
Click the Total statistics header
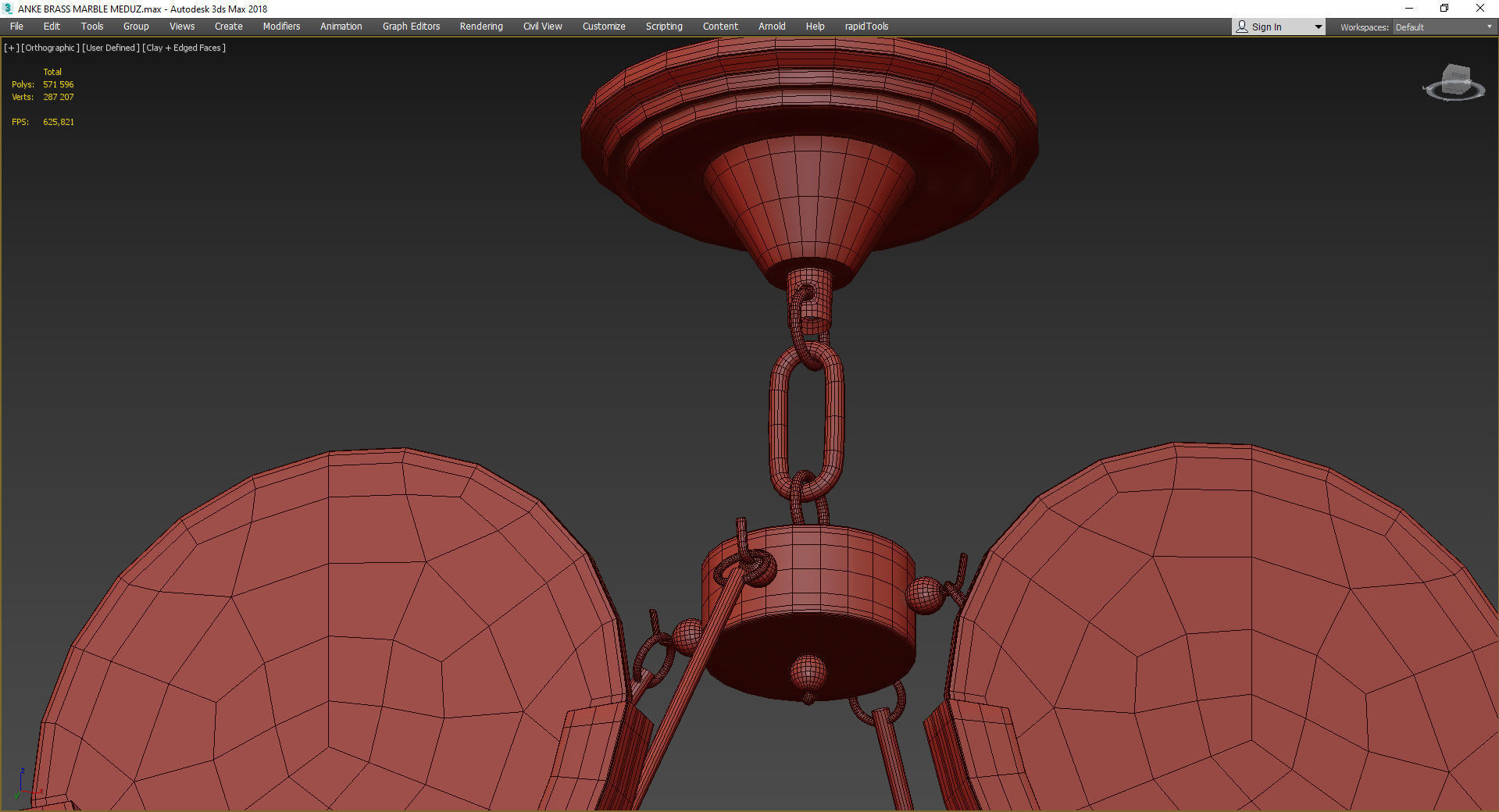[x=52, y=72]
